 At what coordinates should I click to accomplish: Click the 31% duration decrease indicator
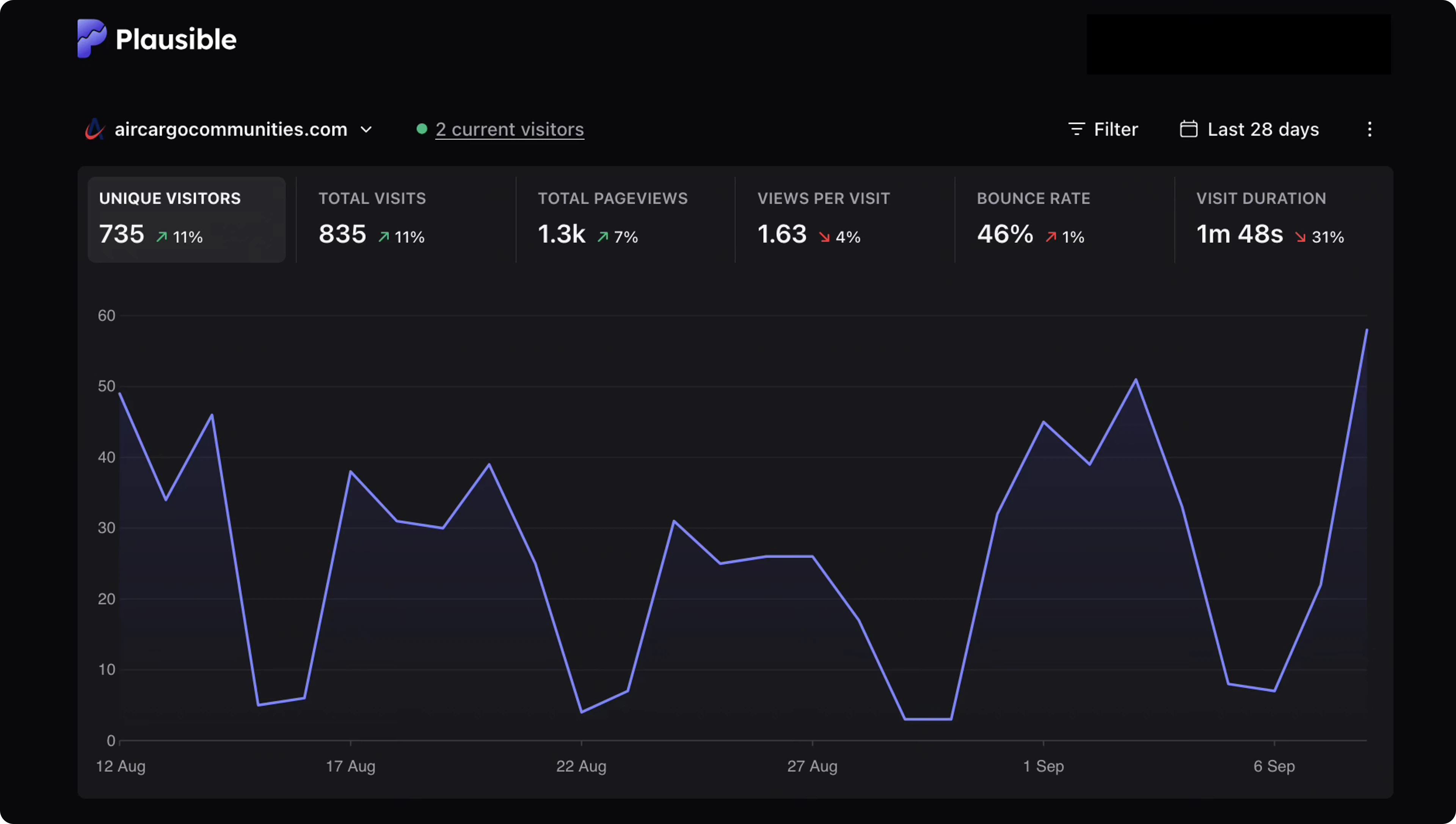click(1320, 237)
